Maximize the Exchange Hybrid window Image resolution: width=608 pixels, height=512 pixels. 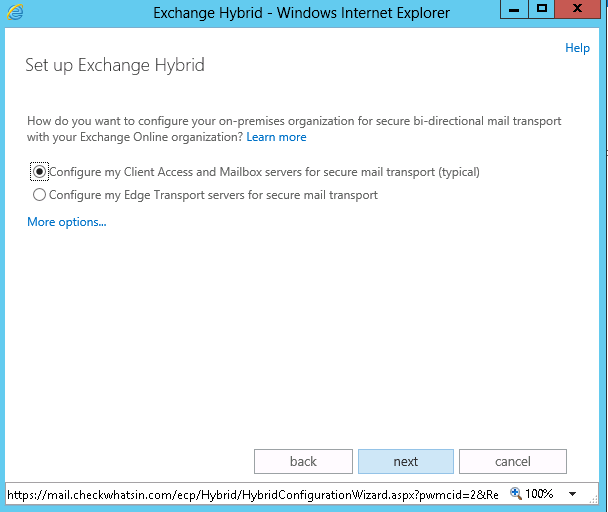click(541, 9)
